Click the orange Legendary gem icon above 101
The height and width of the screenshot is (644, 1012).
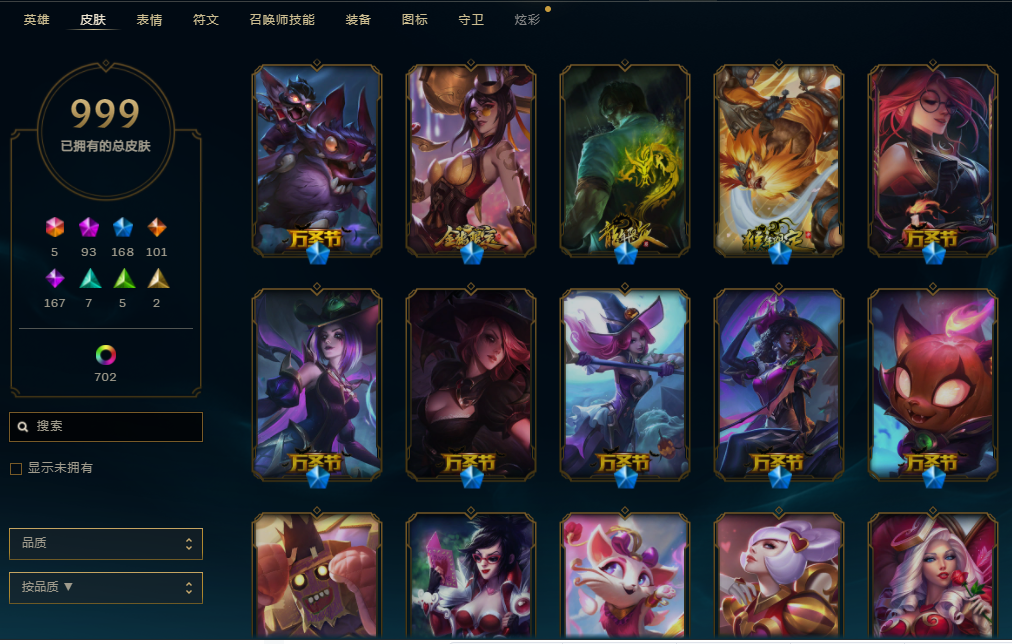click(x=157, y=227)
